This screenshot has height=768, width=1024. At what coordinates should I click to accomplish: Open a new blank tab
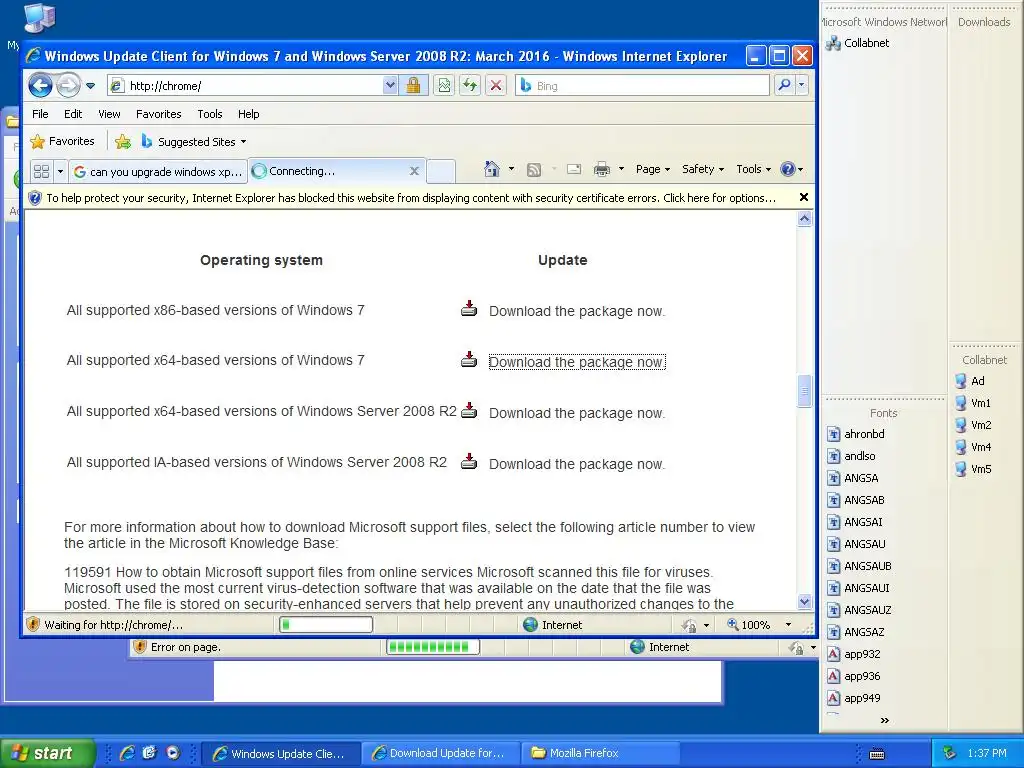click(441, 171)
